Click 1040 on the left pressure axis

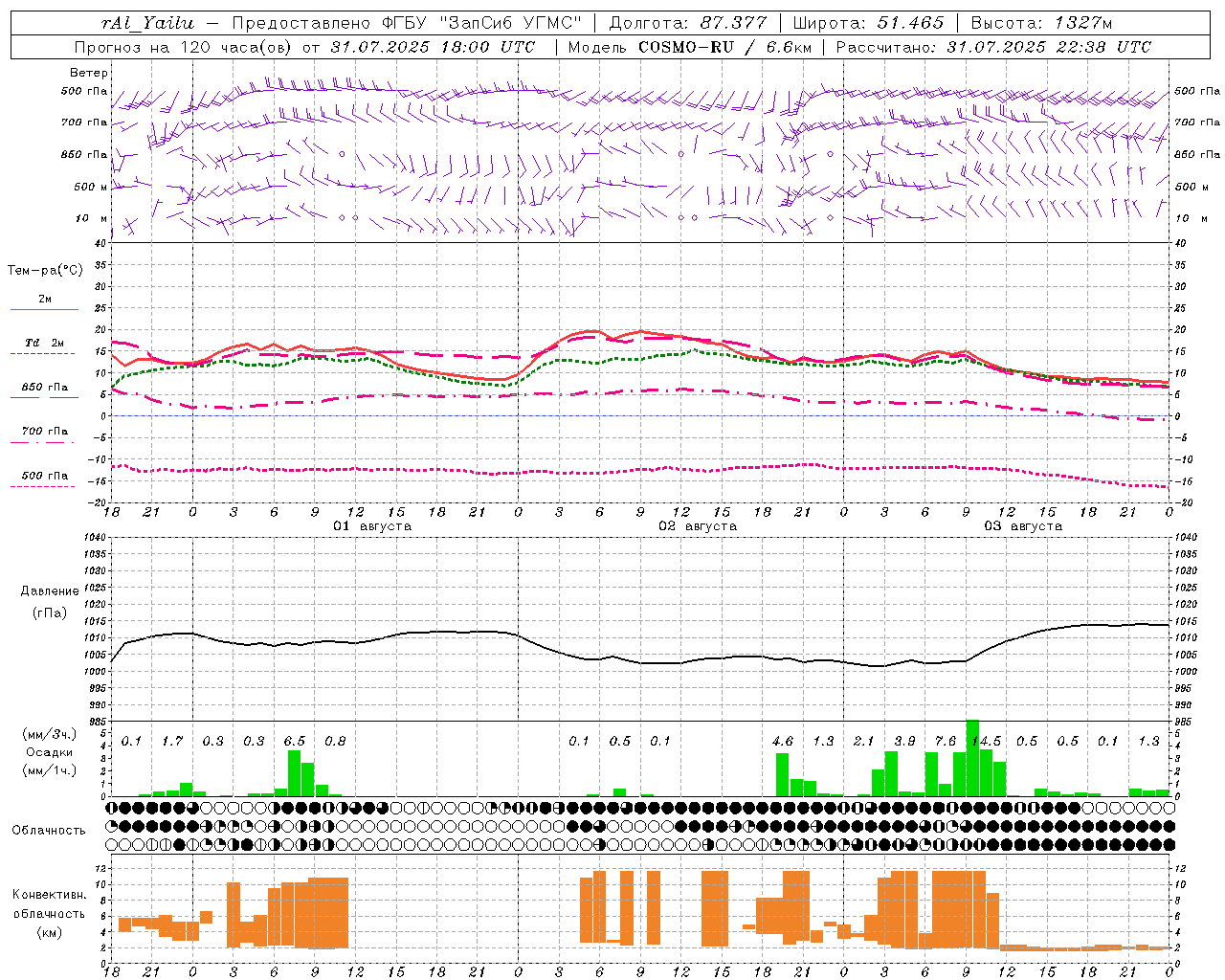94,537
